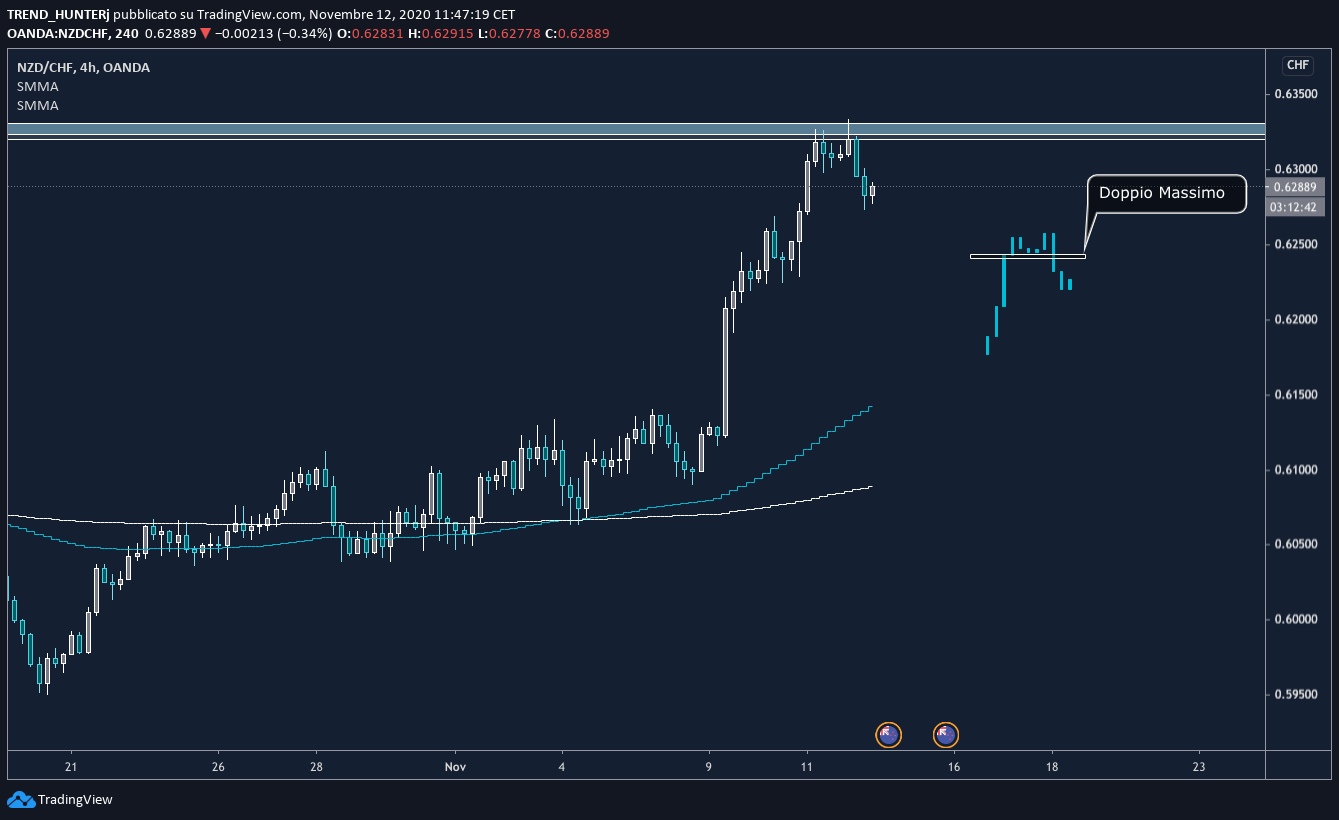This screenshot has width=1339, height=820.
Task: Click the countdown timer 03:12:42
Action: point(1296,207)
